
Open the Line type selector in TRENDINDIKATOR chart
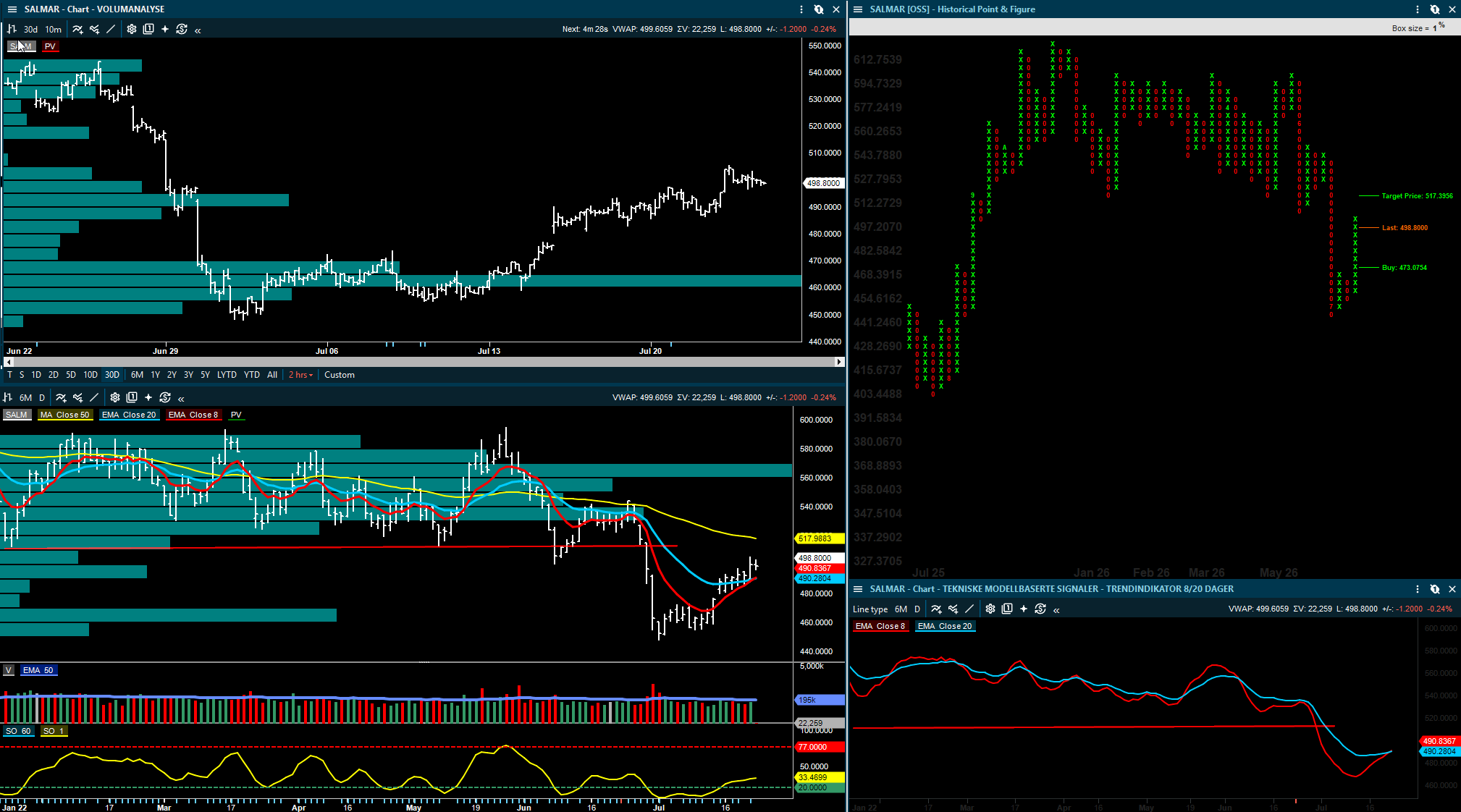[x=870, y=609]
